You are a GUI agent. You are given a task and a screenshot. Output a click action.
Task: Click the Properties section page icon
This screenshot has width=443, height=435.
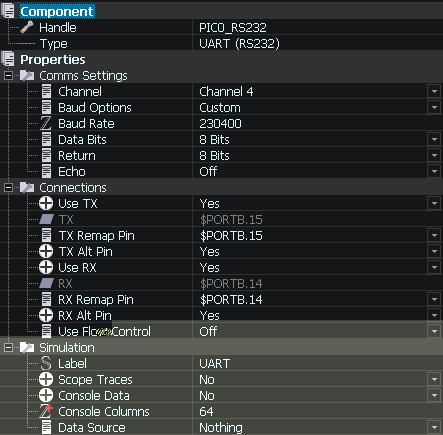(8, 59)
